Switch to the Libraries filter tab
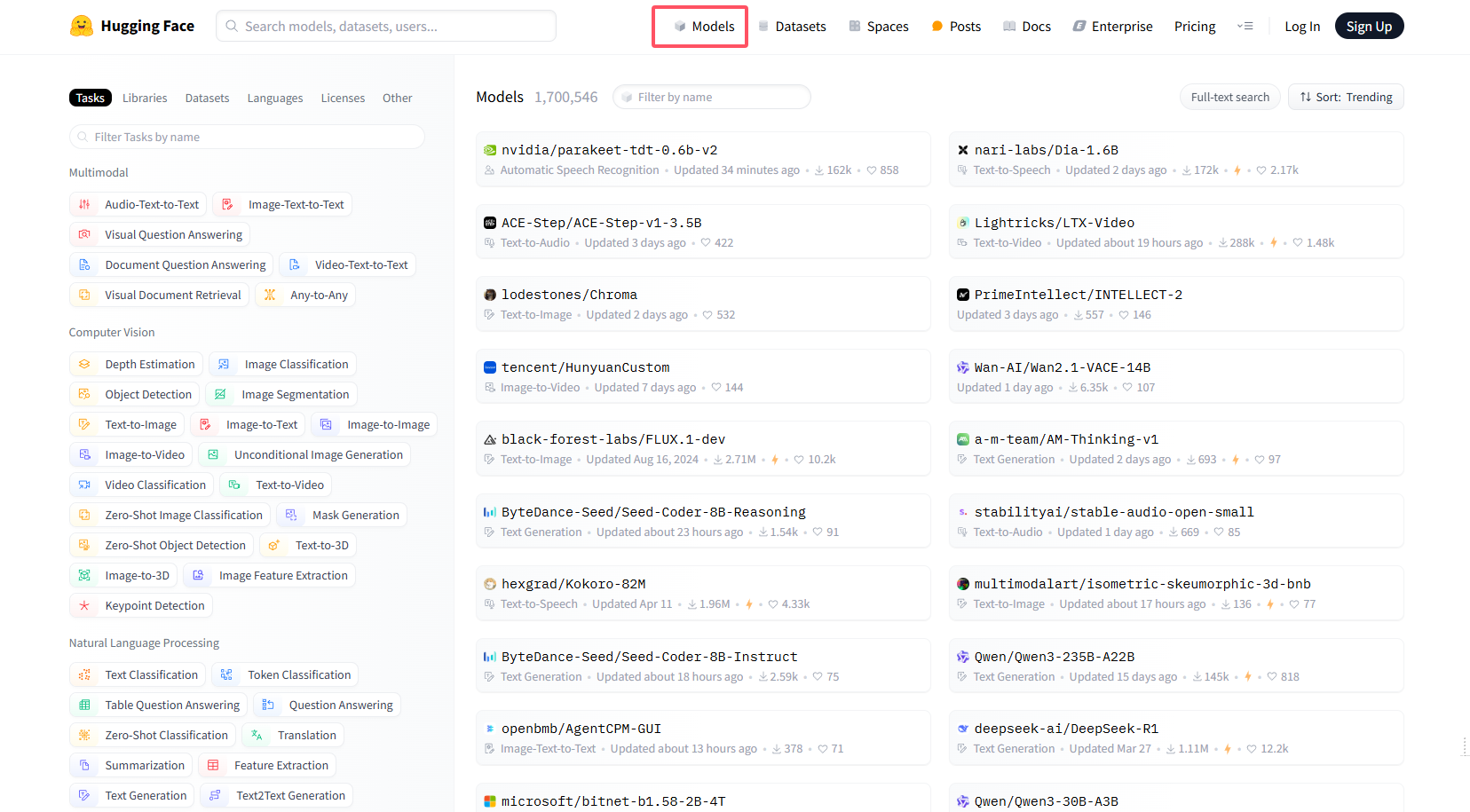 [x=145, y=98]
